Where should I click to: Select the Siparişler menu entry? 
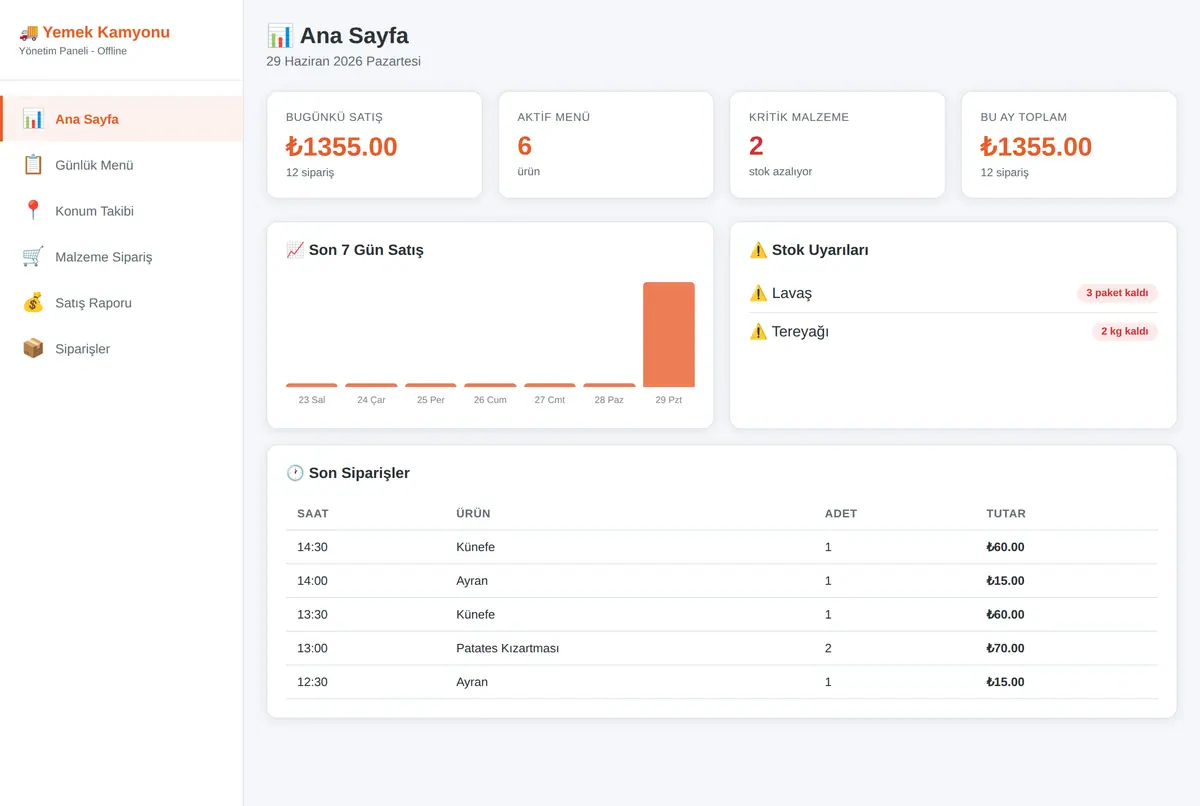[121, 349]
